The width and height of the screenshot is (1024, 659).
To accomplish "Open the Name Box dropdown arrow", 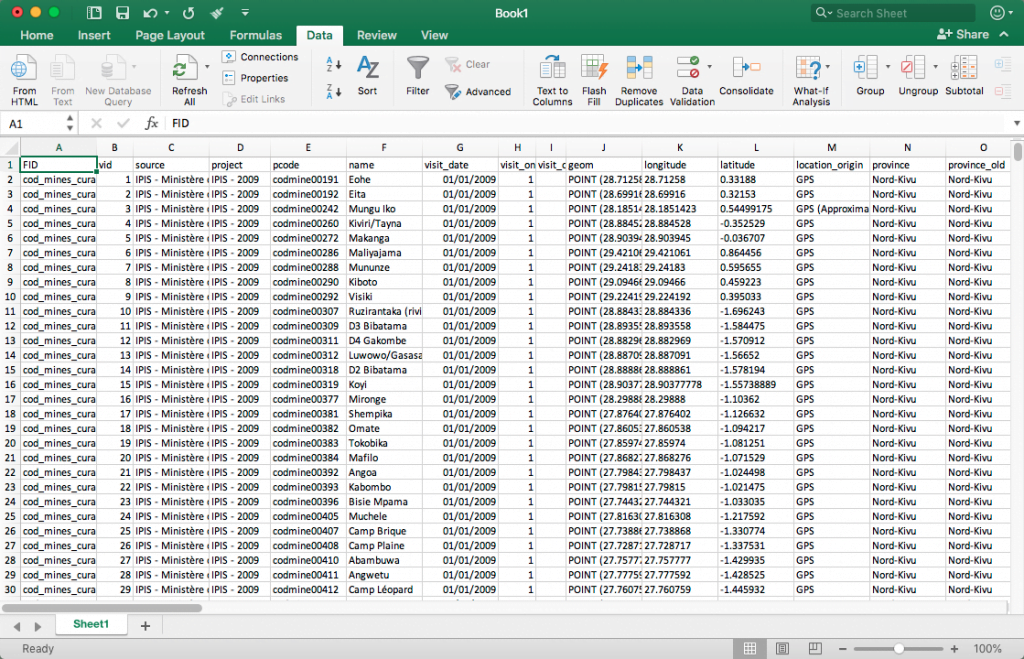I will [68, 124].
